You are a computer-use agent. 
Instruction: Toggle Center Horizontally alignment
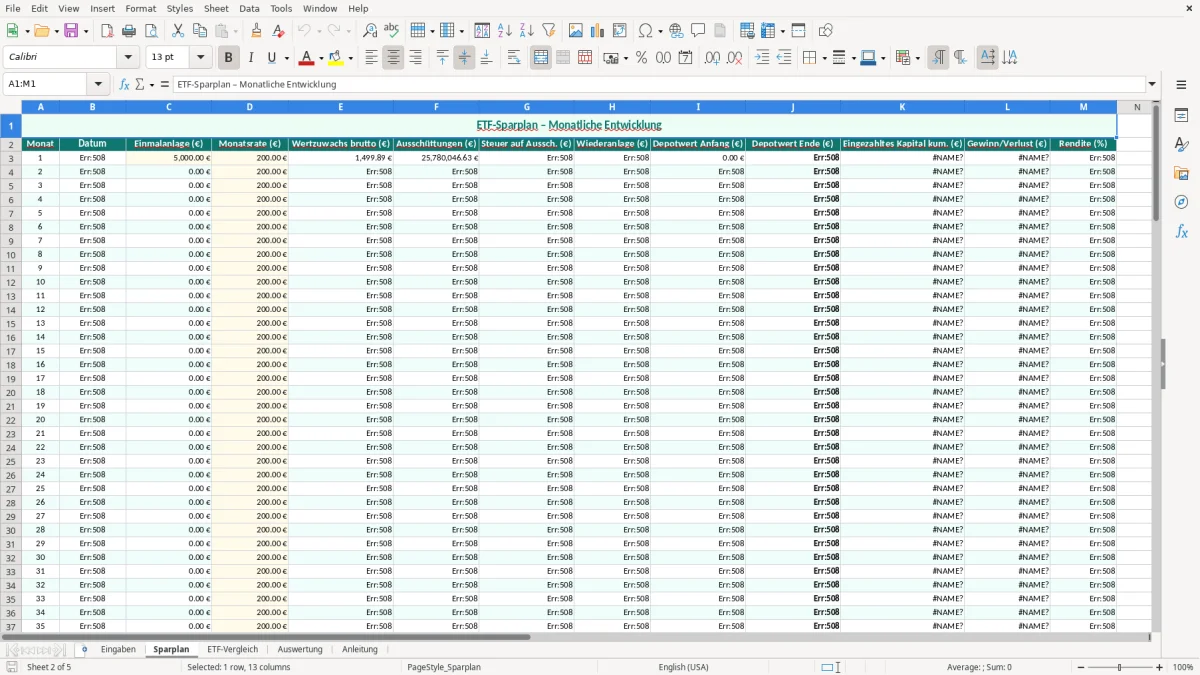(393, 58)
